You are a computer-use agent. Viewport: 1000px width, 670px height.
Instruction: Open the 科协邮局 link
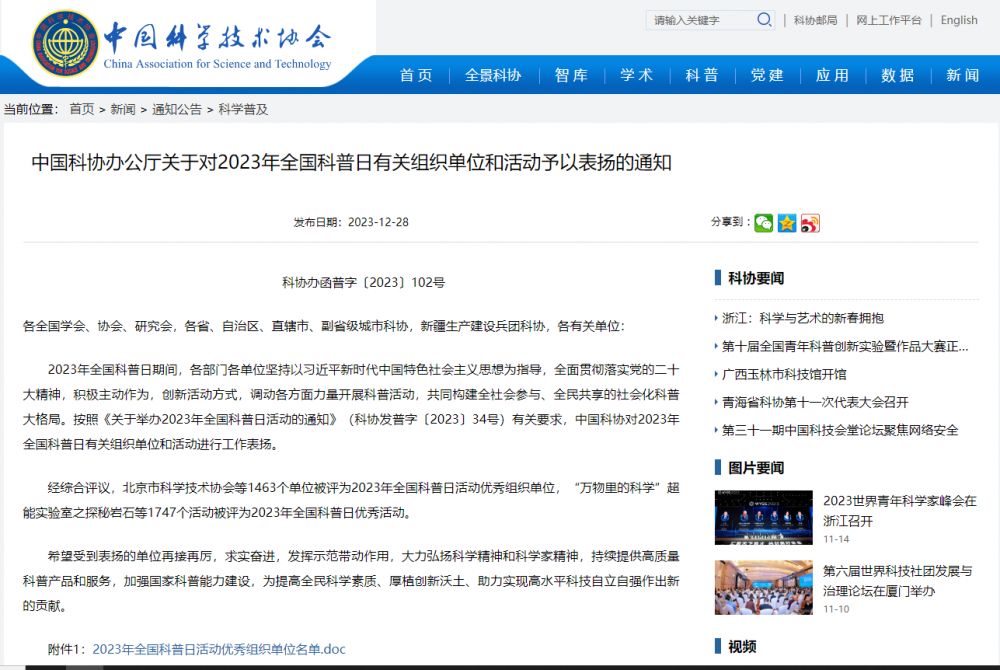click(x=814, y=20)
